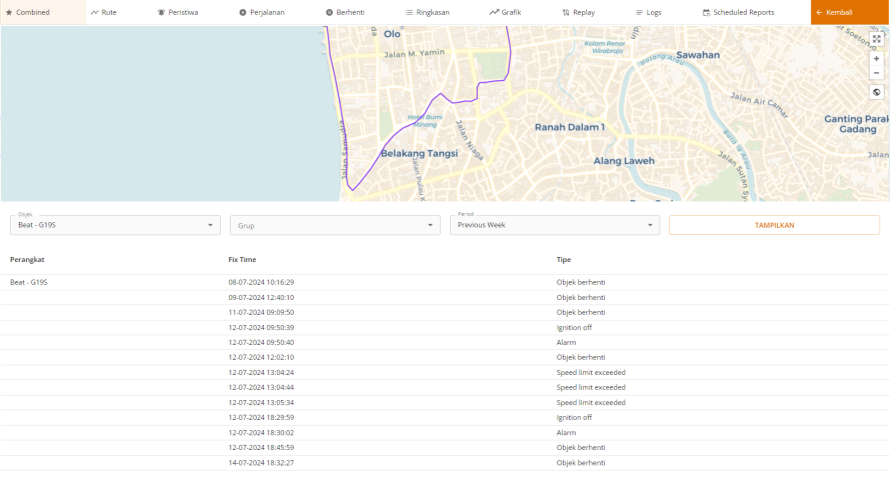Open the map layer globe icon
Screen dimensions: 890x500
click(876, 92)
